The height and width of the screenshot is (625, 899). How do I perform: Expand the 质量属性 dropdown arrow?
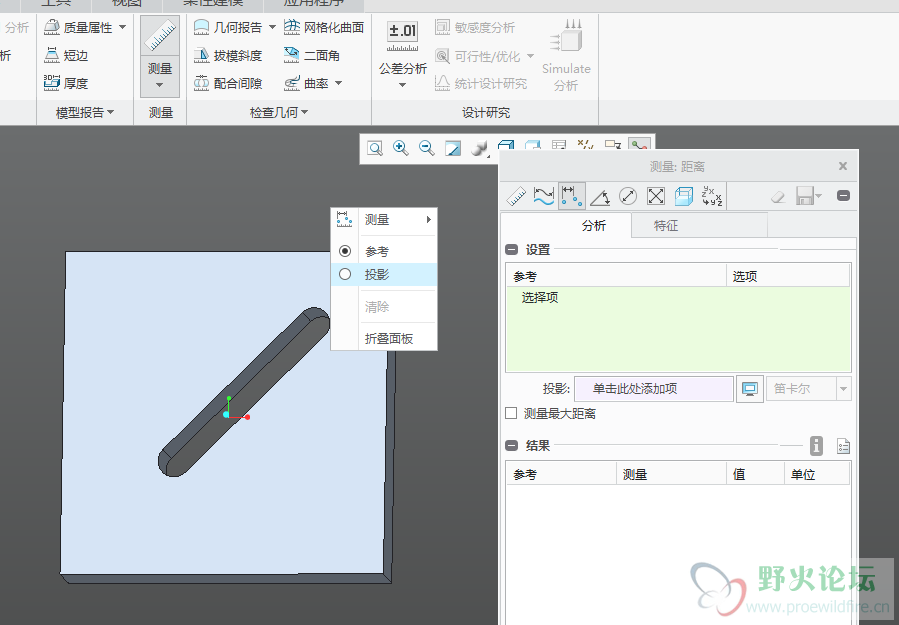pyautogui.click(x=122, y=27)
